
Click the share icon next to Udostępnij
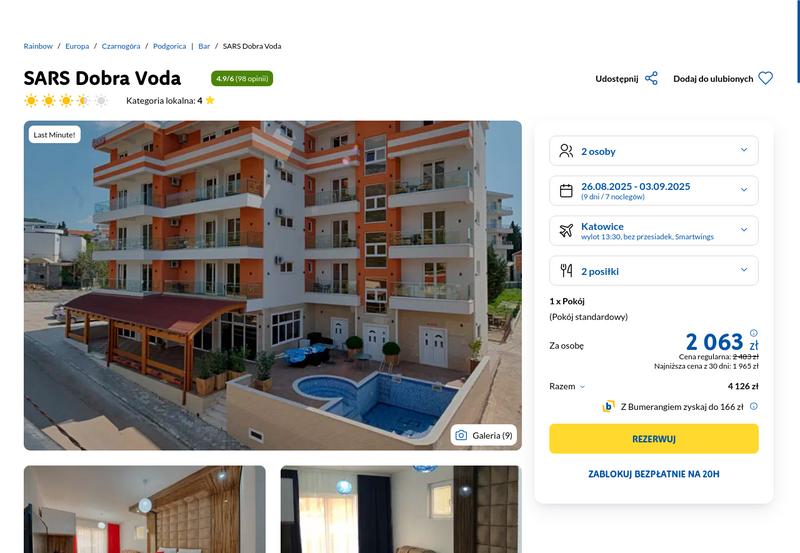click(651, 79)
